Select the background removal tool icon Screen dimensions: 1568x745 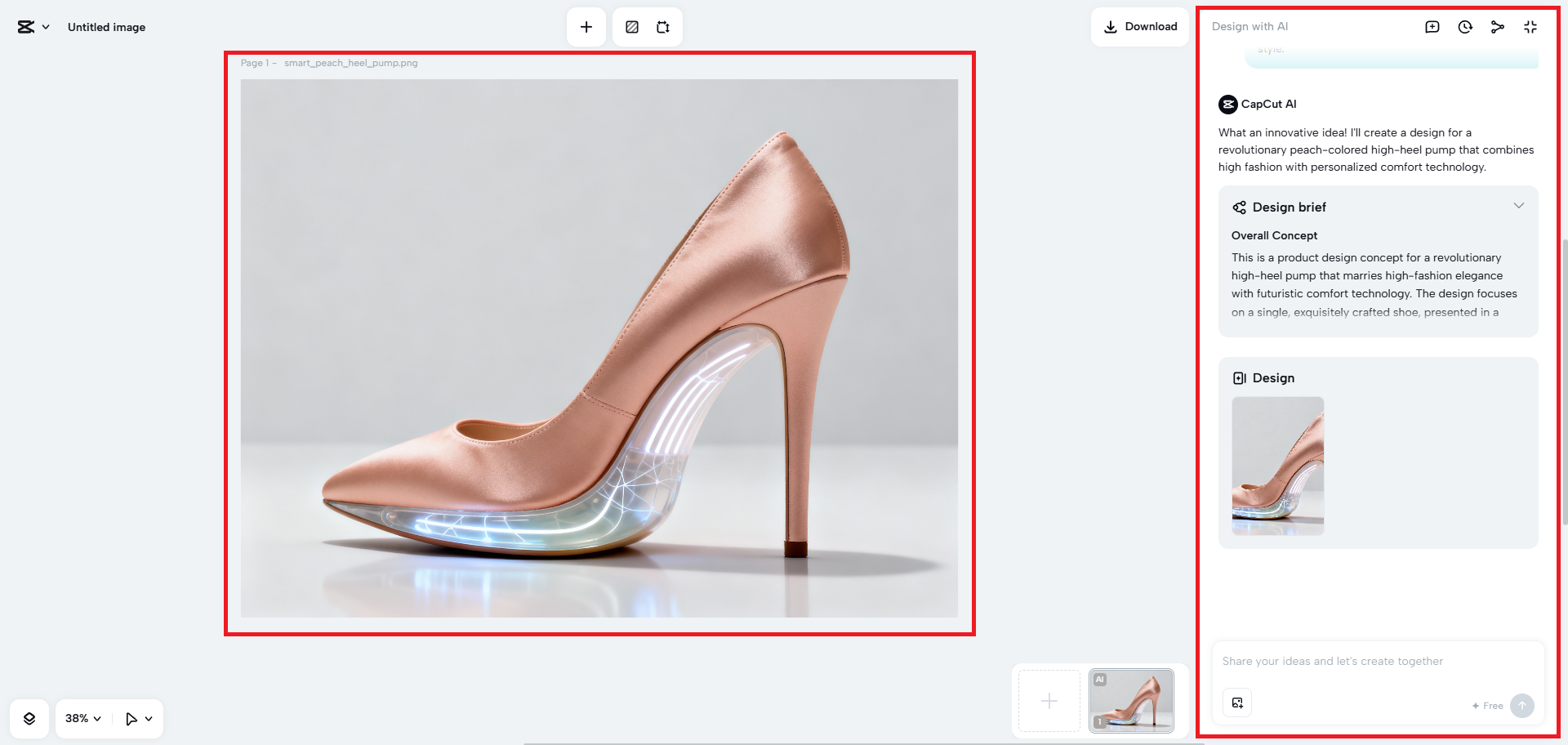[632, 27]
